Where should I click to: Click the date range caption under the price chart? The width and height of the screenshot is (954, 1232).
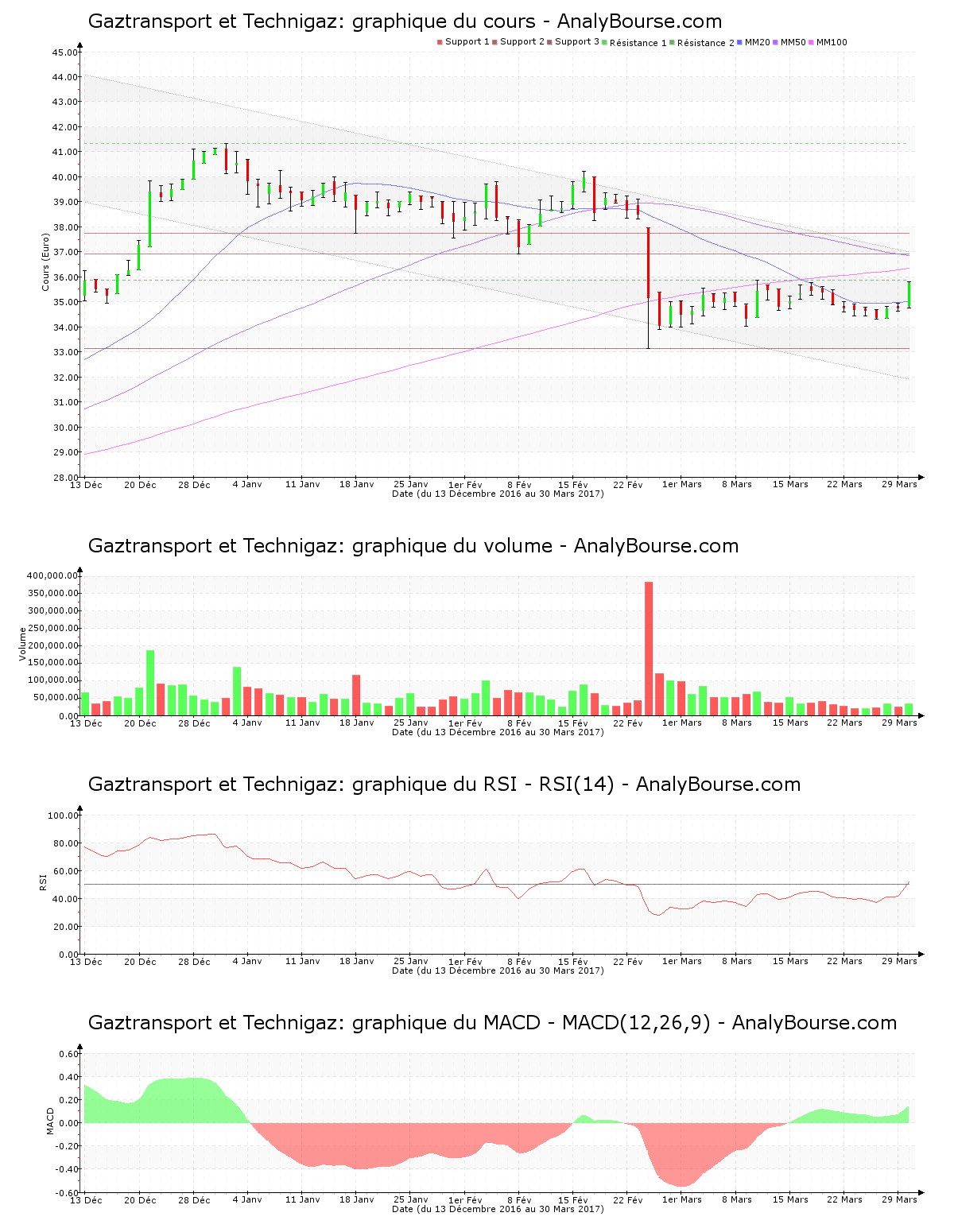498,494
